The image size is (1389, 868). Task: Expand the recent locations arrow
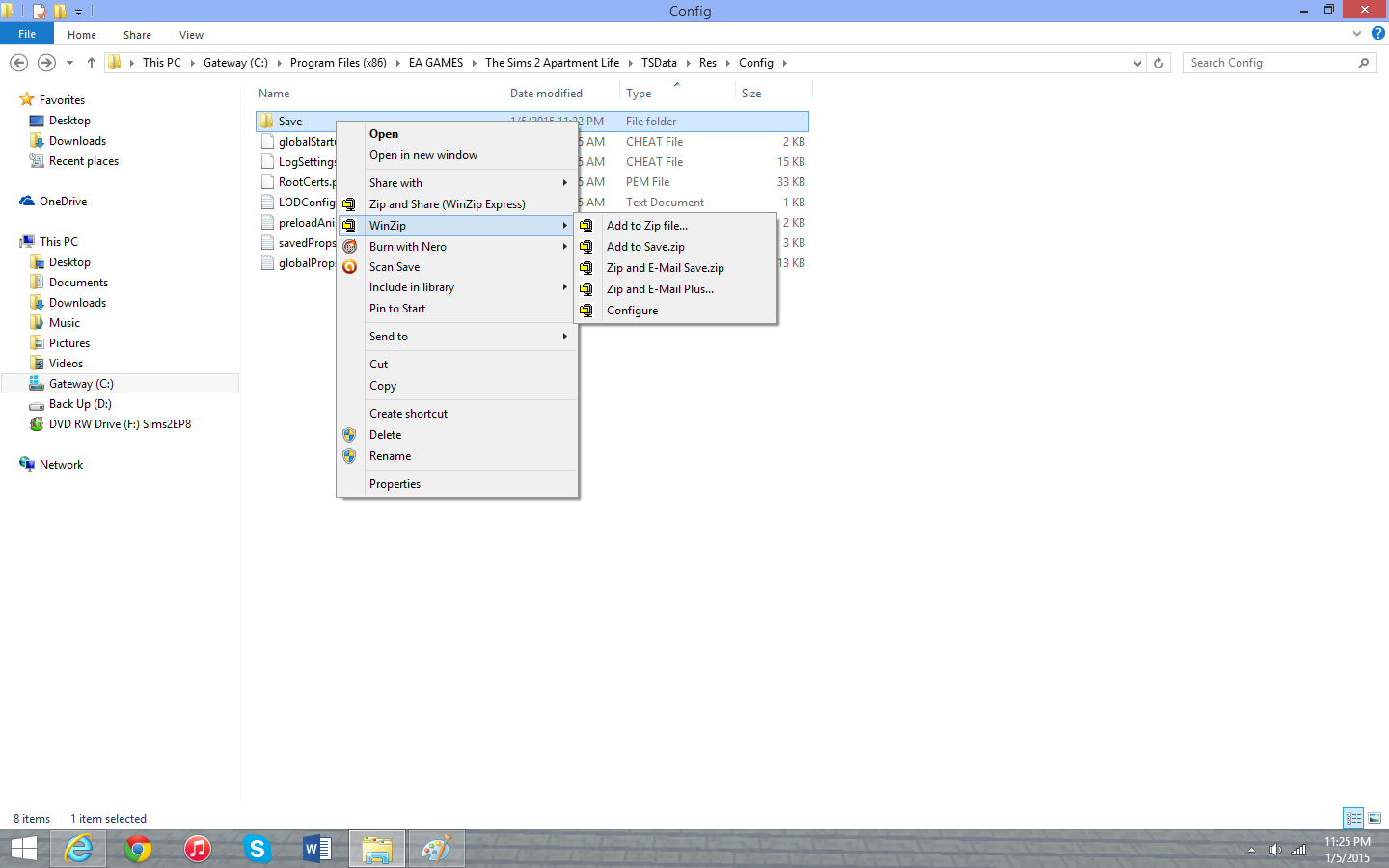tap(69, 63)
